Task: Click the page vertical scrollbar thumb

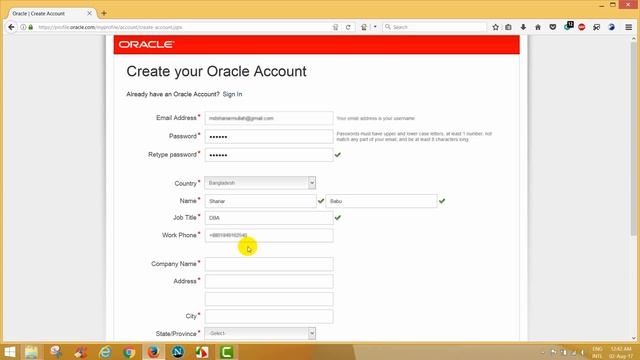Action: pyautogui.click(x=634, y=139)
